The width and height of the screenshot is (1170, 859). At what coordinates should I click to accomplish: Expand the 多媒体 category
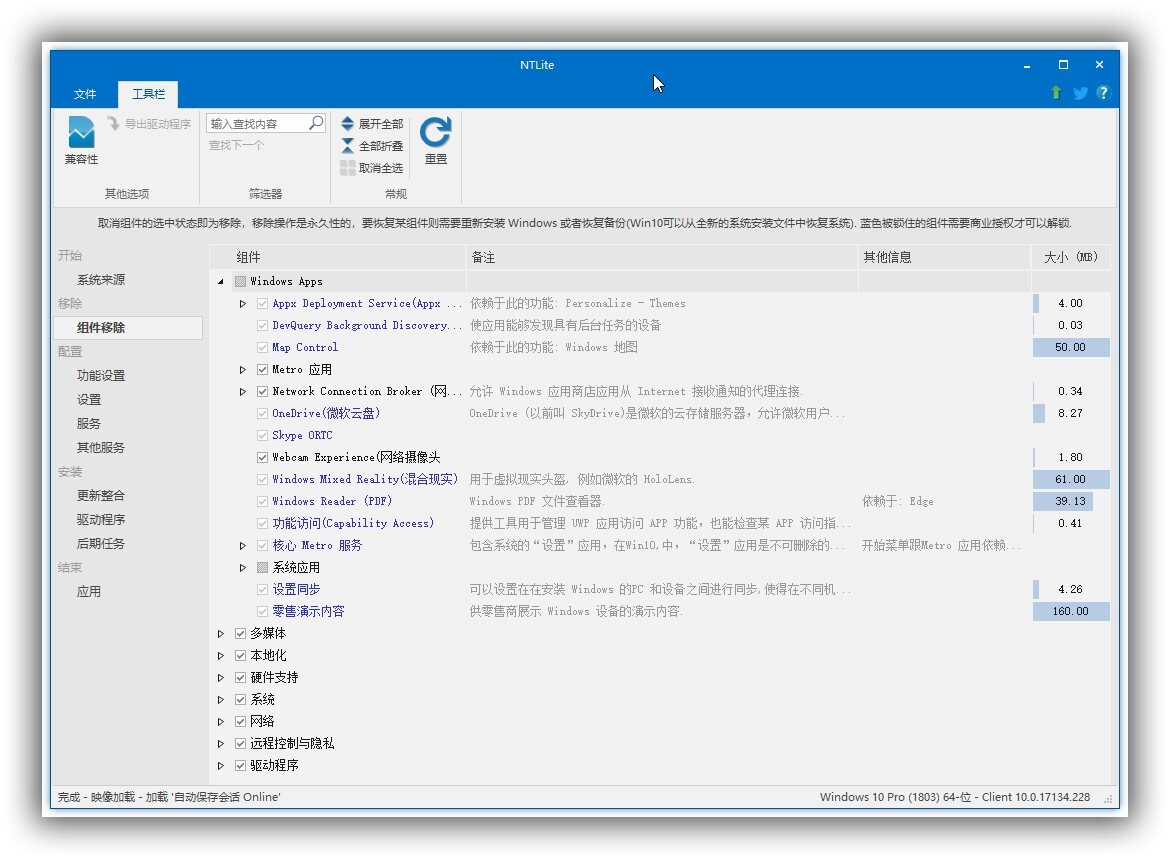tap(221, 633)
